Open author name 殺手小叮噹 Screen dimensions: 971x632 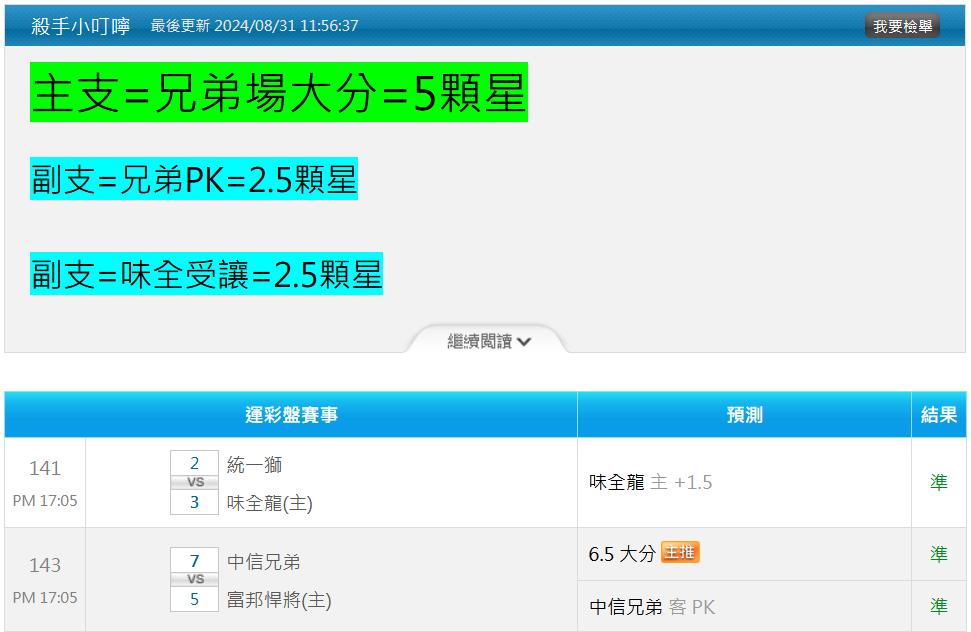81,26
